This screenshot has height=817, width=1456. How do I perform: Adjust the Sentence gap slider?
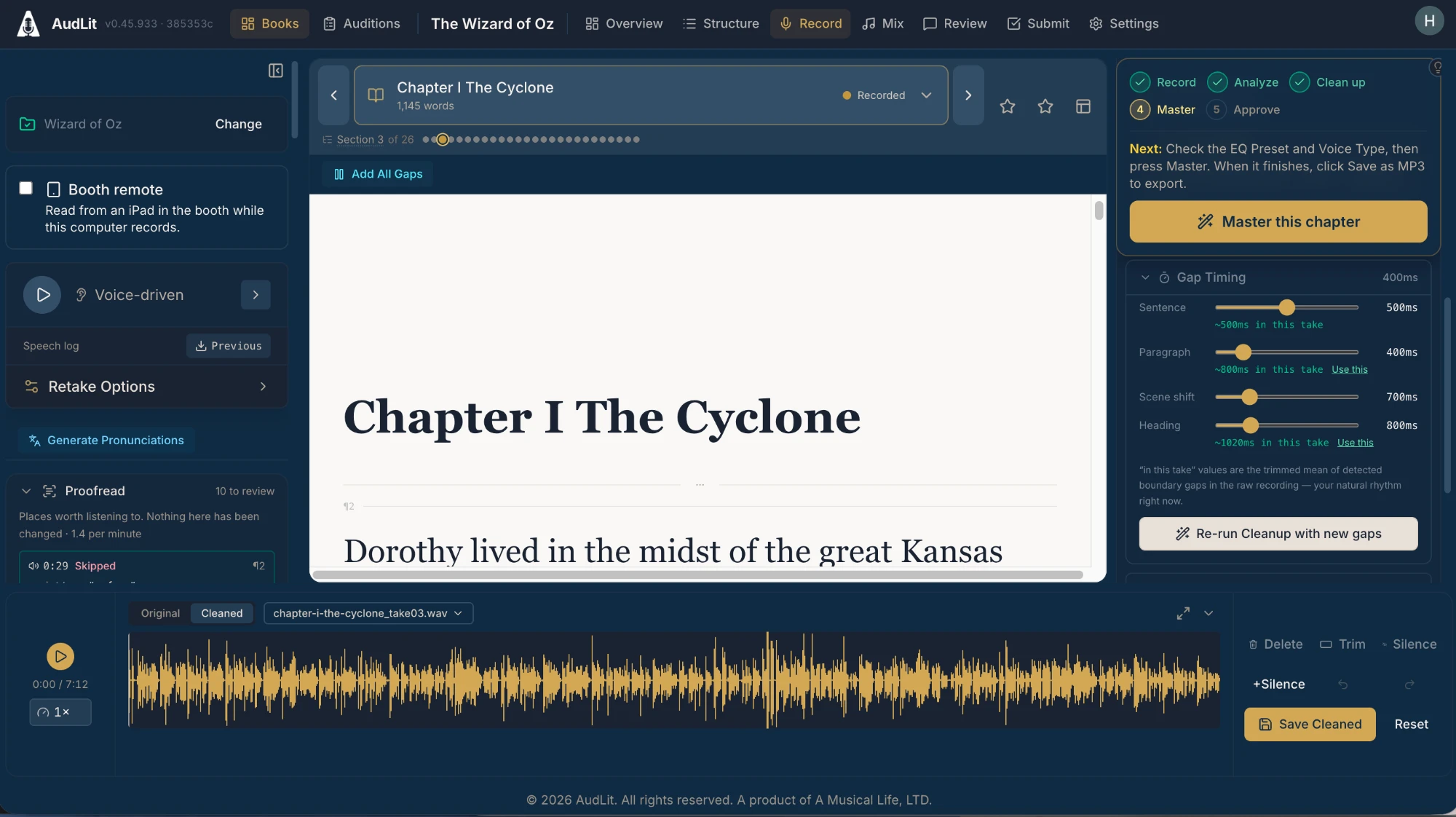[x=1286, y=307]
